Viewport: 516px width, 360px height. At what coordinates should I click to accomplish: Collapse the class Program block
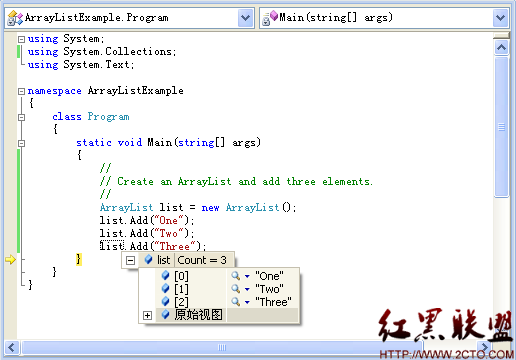click(x=21, y=117)
